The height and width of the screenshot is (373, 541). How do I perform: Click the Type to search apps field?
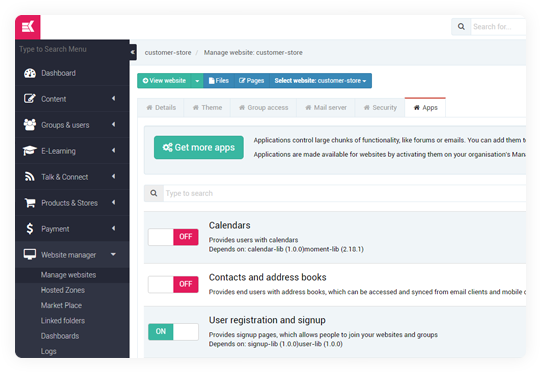(x=344, y=193)
